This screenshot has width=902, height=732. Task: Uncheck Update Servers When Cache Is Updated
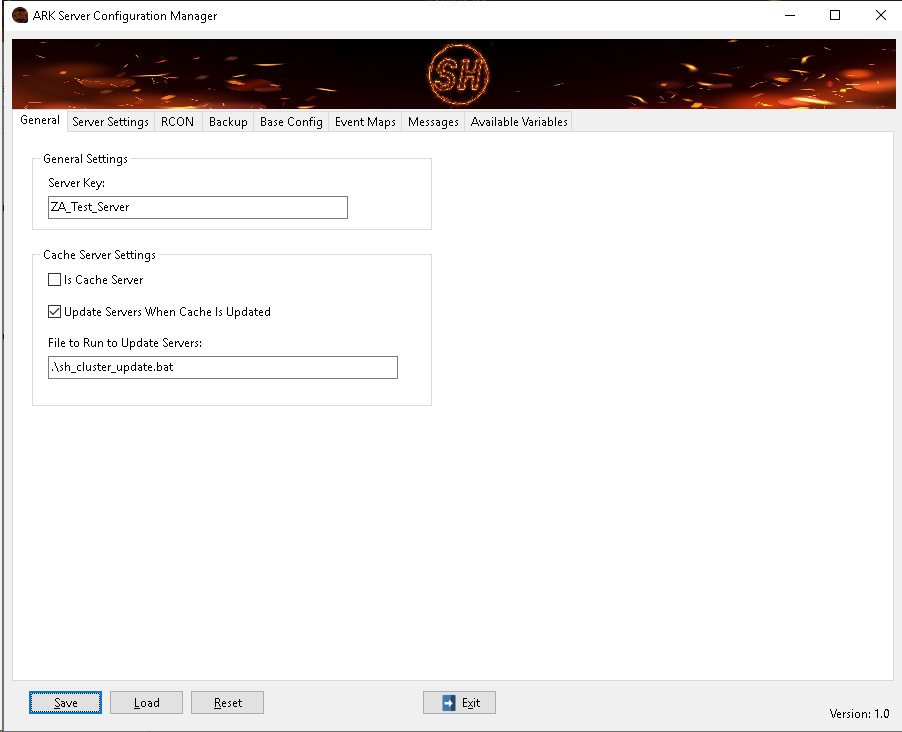tap(55, 312)
